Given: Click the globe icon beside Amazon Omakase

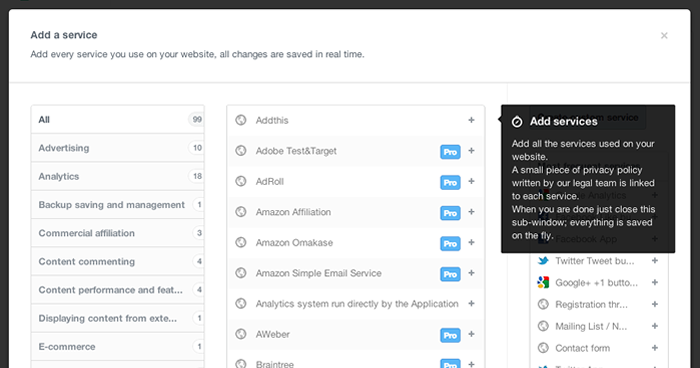Looking at the screenshot, I should click(241, 243).
